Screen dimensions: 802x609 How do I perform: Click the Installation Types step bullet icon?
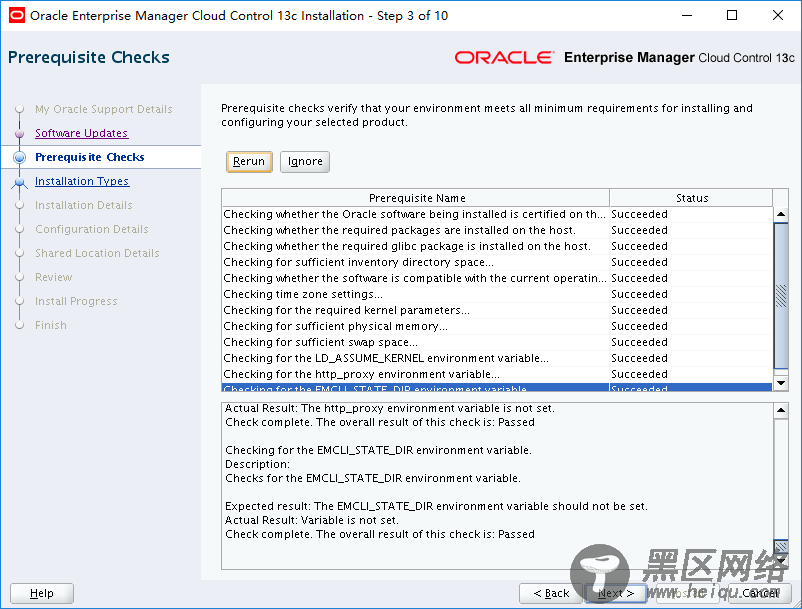[x=19, y=182]
